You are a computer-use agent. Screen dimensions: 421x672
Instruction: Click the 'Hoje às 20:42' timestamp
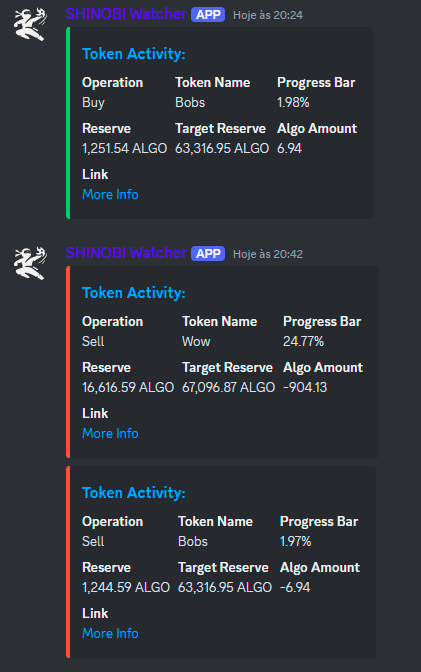(x=268, y=254)
